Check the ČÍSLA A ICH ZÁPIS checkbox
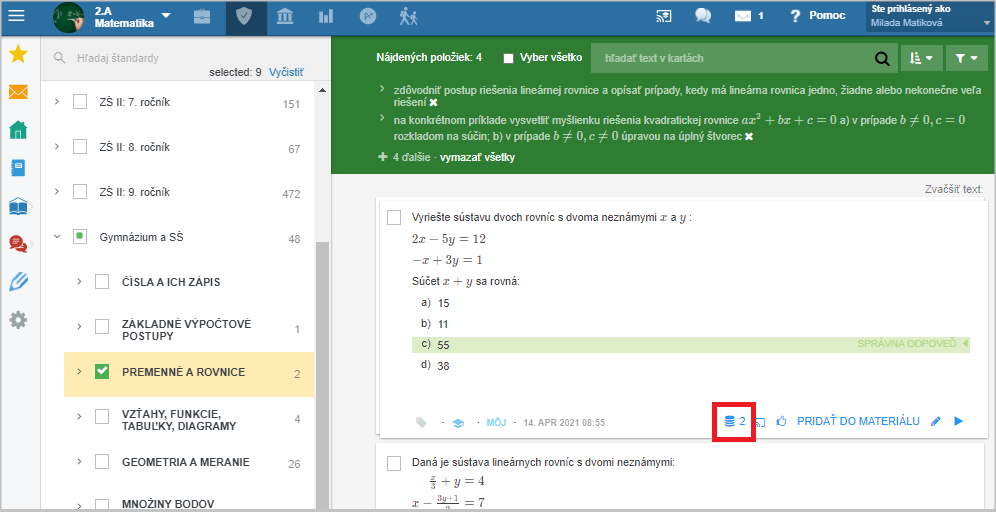The width and height of the screenshot is (996, 512). (102, 281)
